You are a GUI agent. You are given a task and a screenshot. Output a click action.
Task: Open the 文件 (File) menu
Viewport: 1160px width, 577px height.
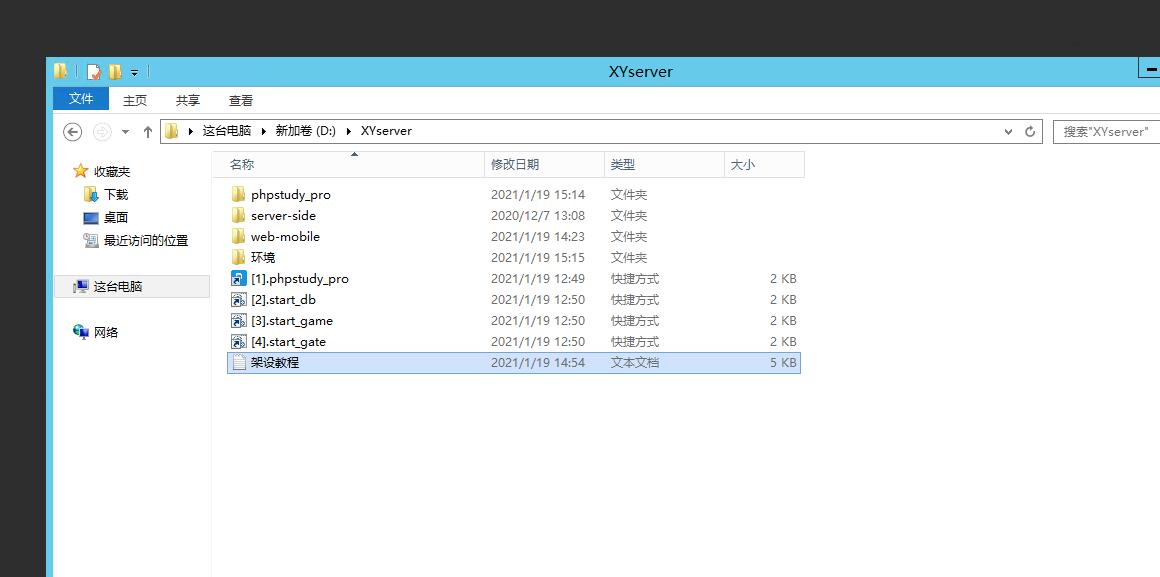[x=81, y=99]
